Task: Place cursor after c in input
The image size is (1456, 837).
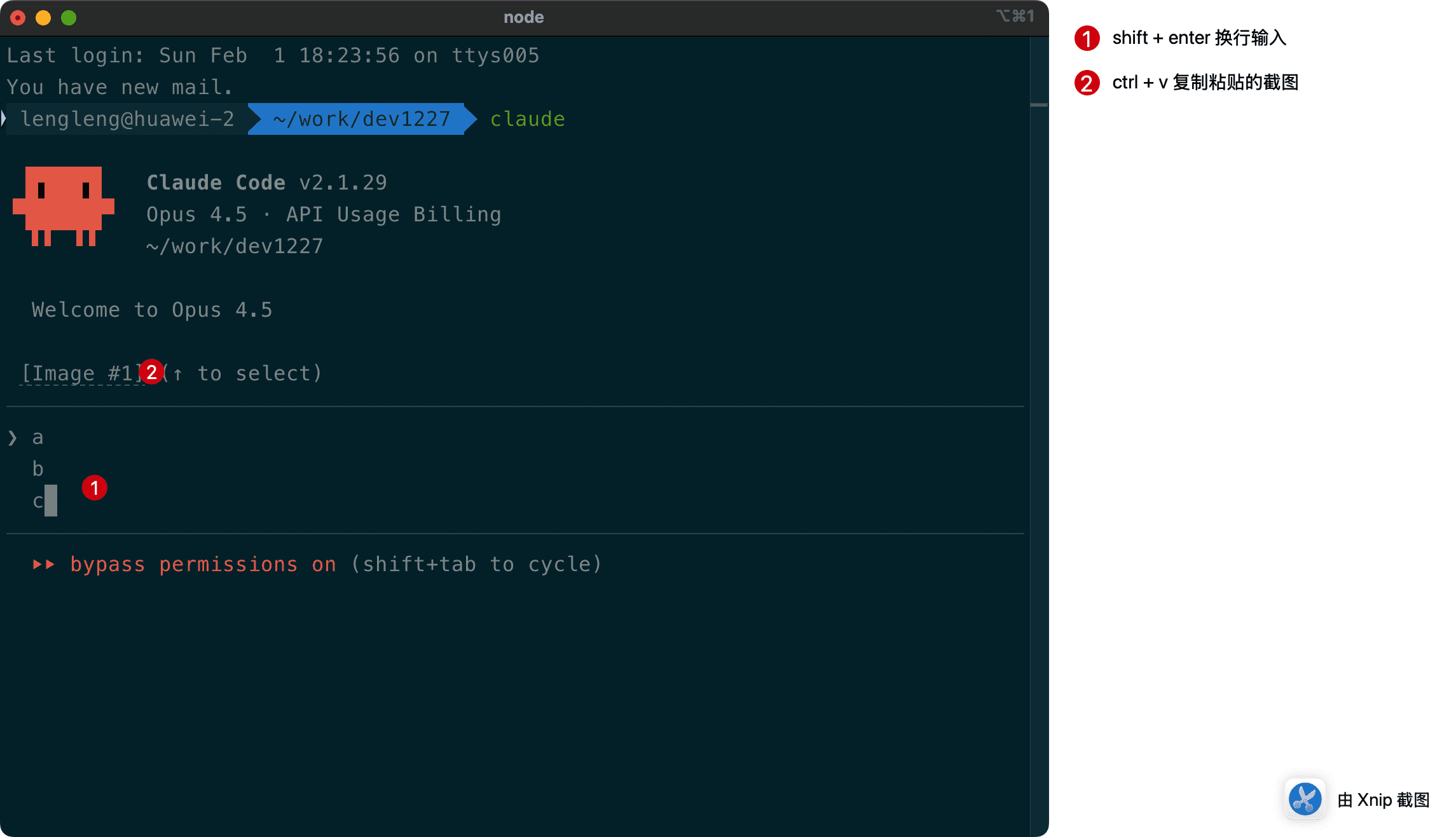Action: [51, 501]
